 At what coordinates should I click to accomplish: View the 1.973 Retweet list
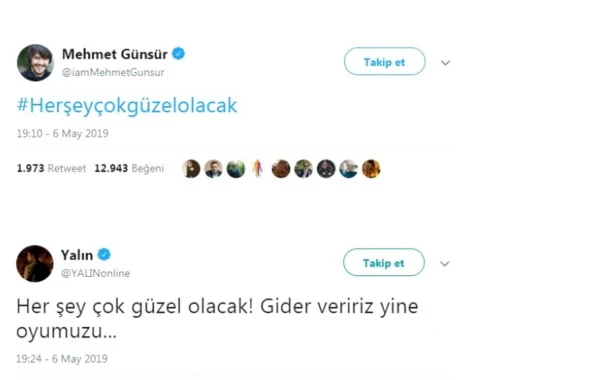51,168
